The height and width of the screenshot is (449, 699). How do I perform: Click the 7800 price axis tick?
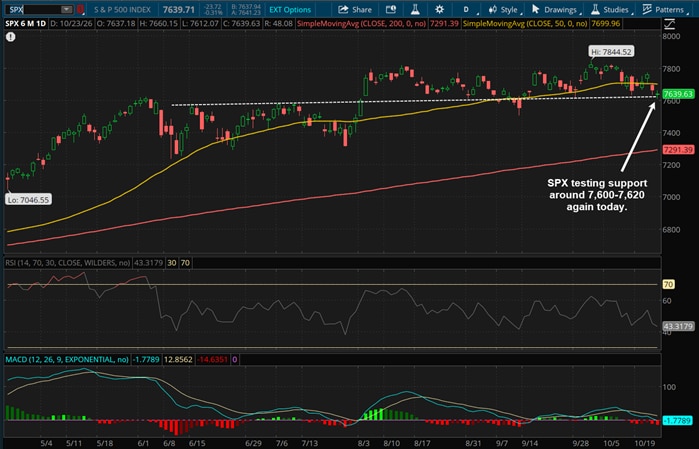(x=672, y=69)
